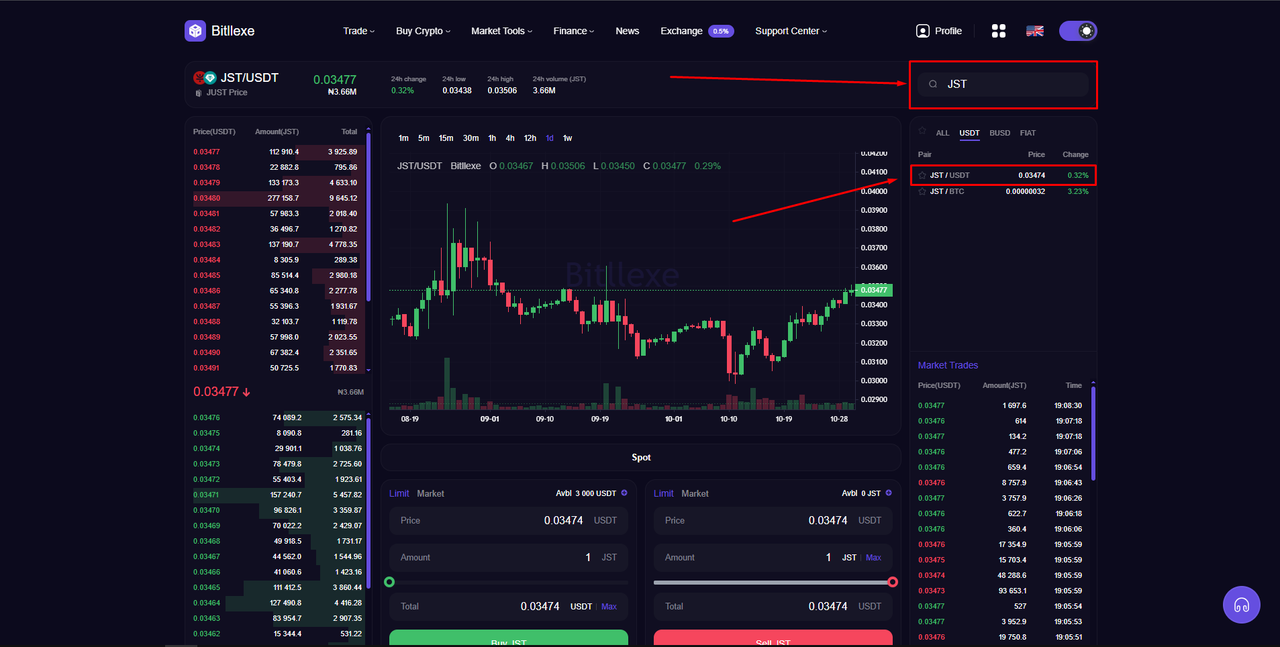Click the Market Trades scrollbar
The image size is (1280, 647).
point(1093,433)
